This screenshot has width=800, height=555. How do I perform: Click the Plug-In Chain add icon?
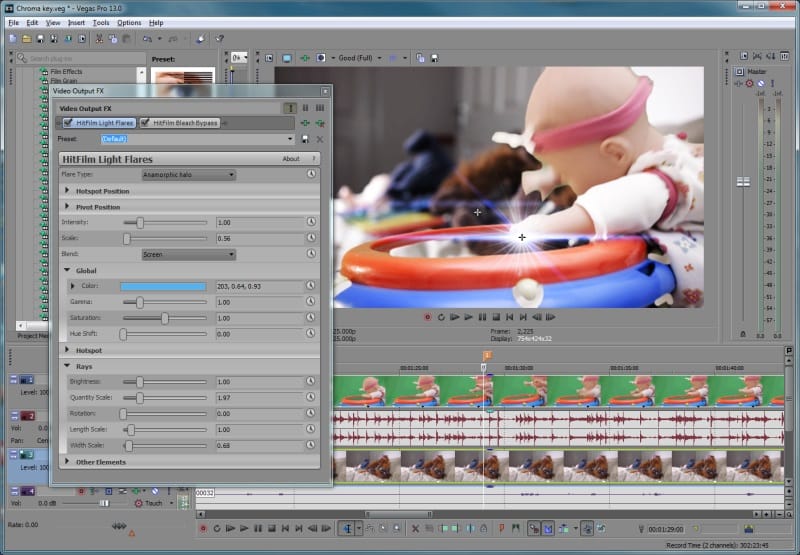click(305, 123)
